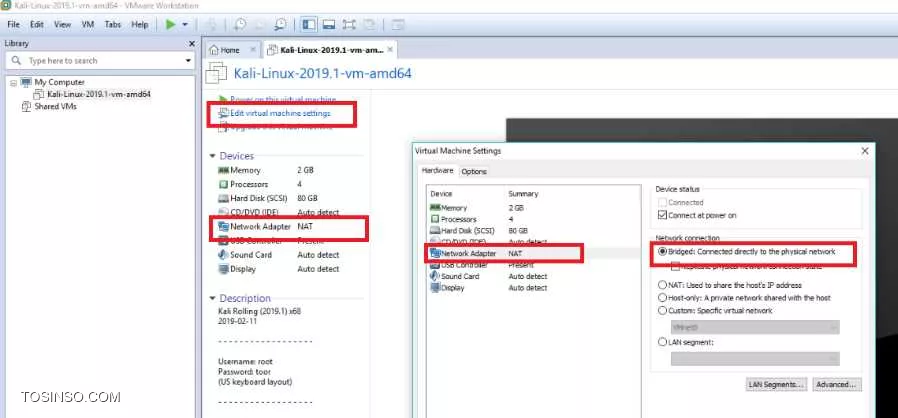Click the Username: root description text
Viewport: 898px width, 418px height.
(246, 362)
